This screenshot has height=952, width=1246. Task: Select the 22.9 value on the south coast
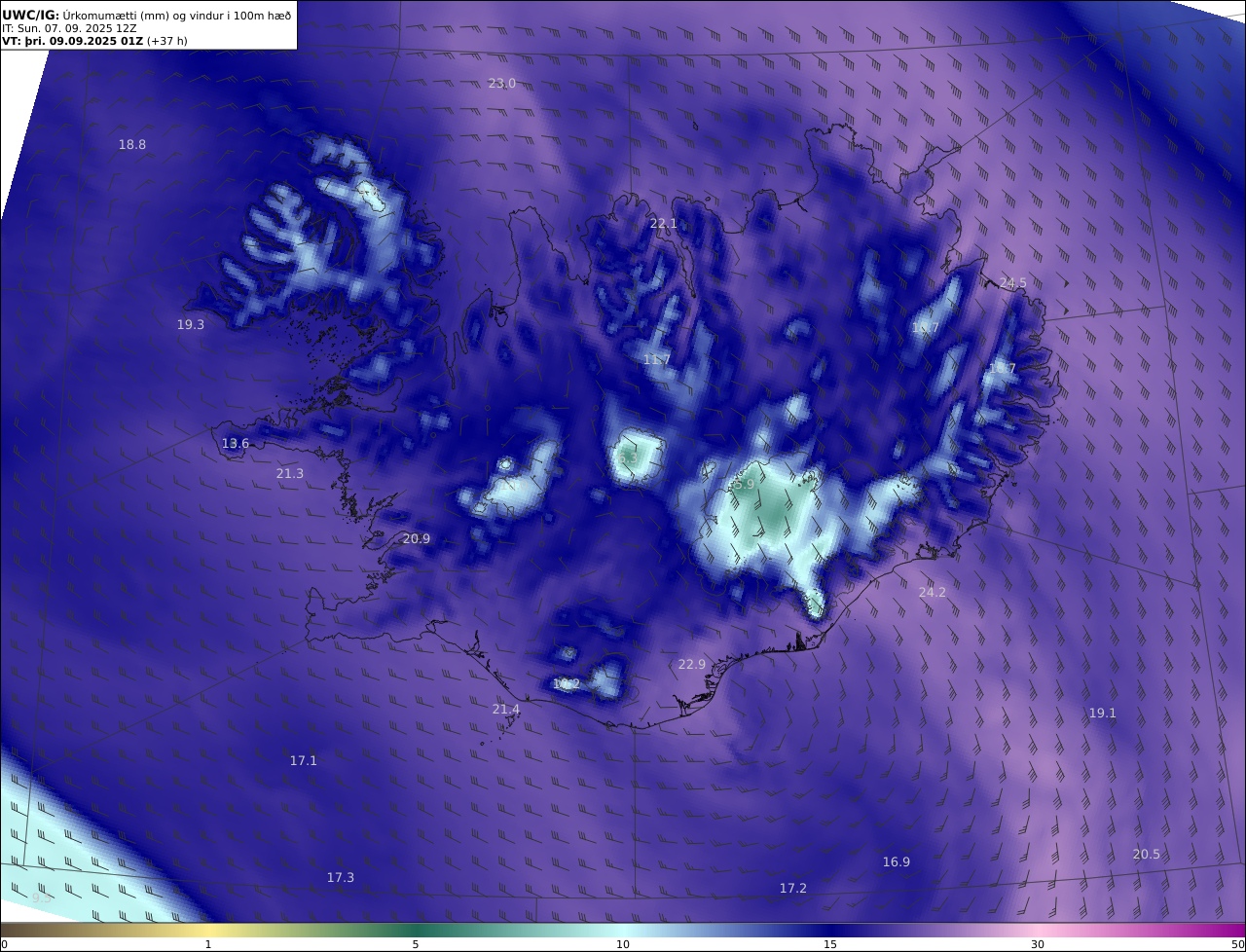tap(692, 665)
